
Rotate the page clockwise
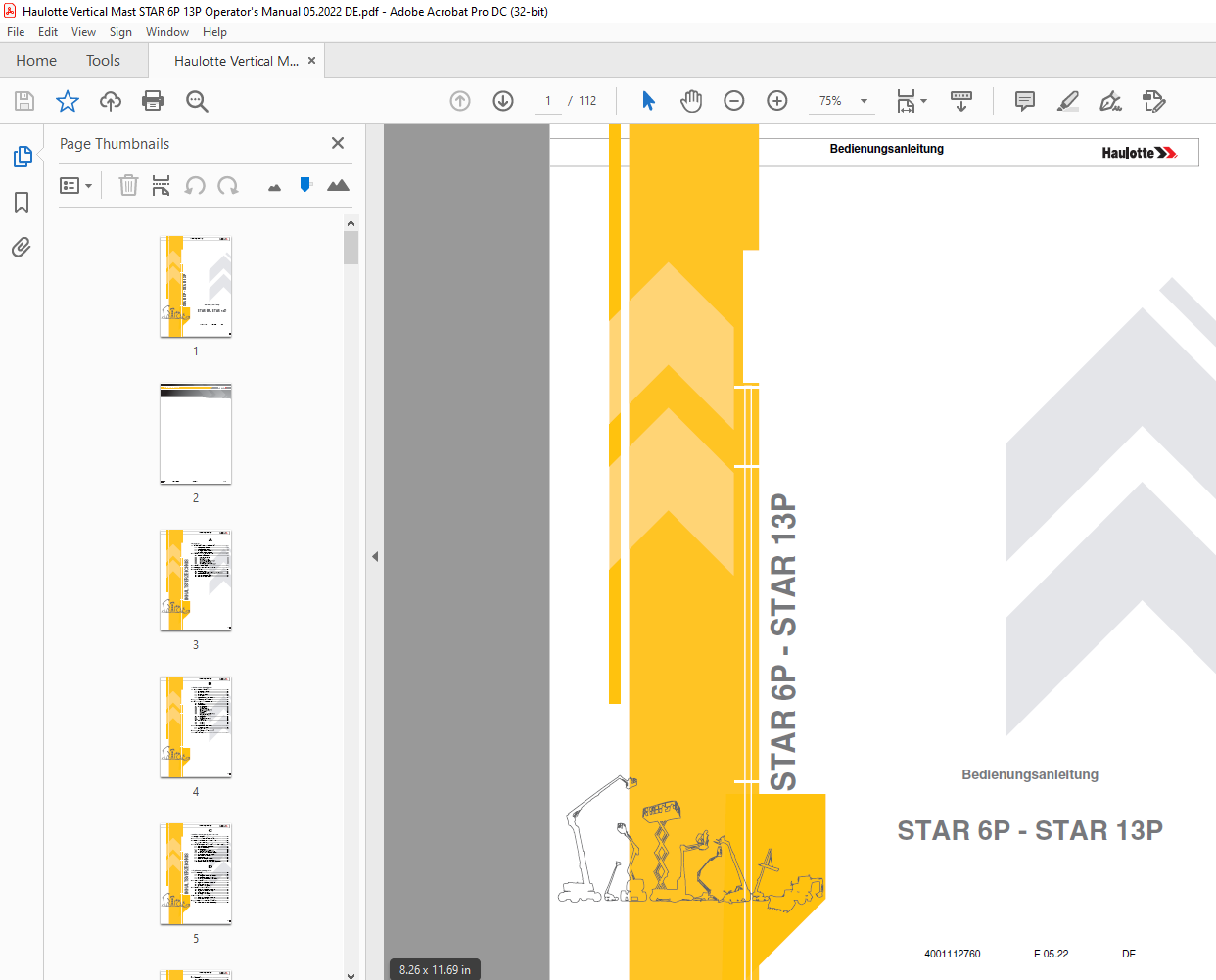(x=228, y=185)
